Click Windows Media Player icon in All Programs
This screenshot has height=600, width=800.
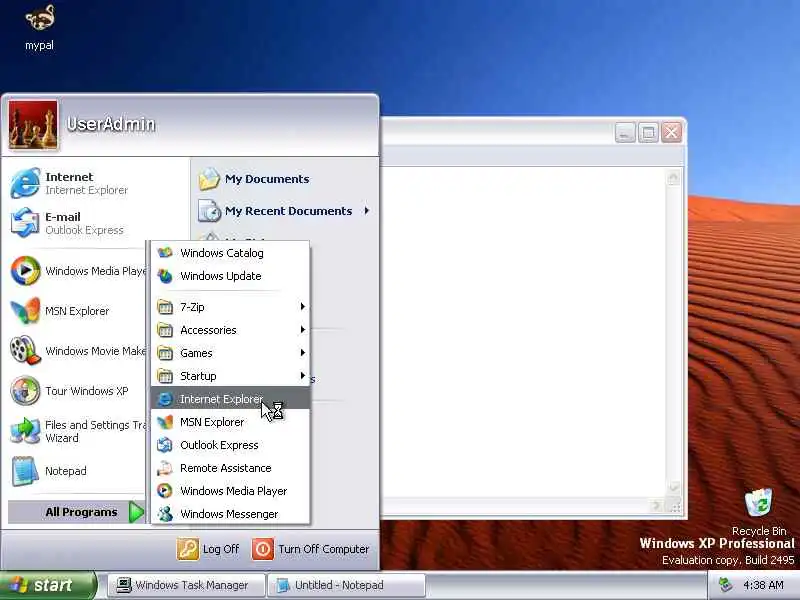165,491
